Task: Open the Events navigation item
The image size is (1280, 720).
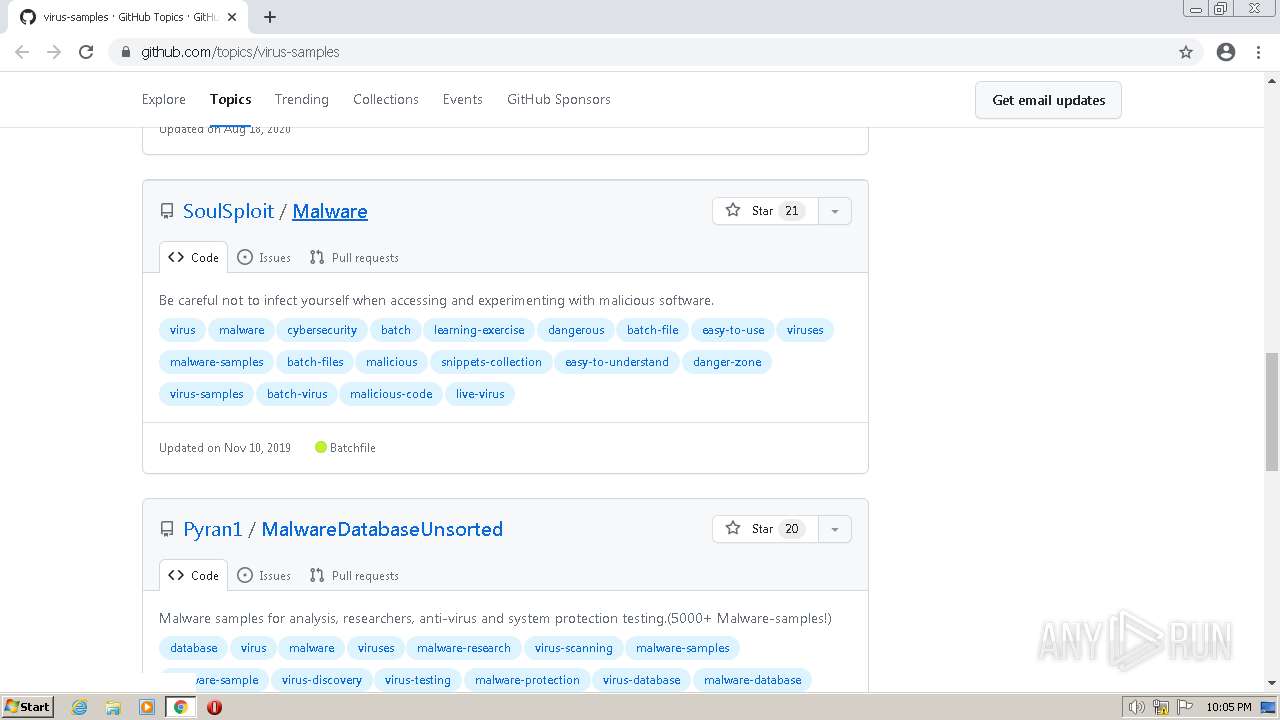Action: tap(463, 99)
